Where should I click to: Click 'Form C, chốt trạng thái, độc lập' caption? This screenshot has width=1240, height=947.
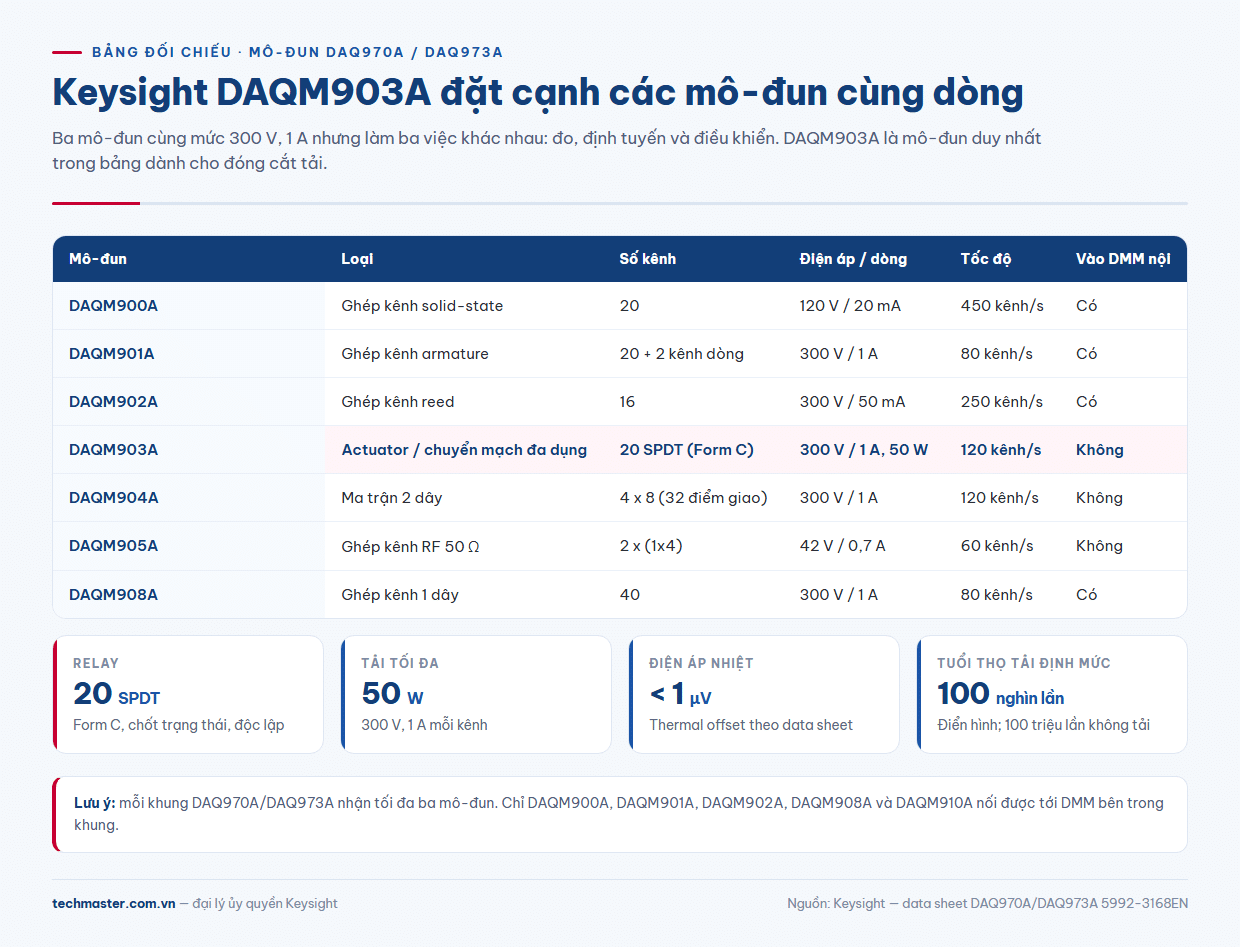[x=179, y=725]
